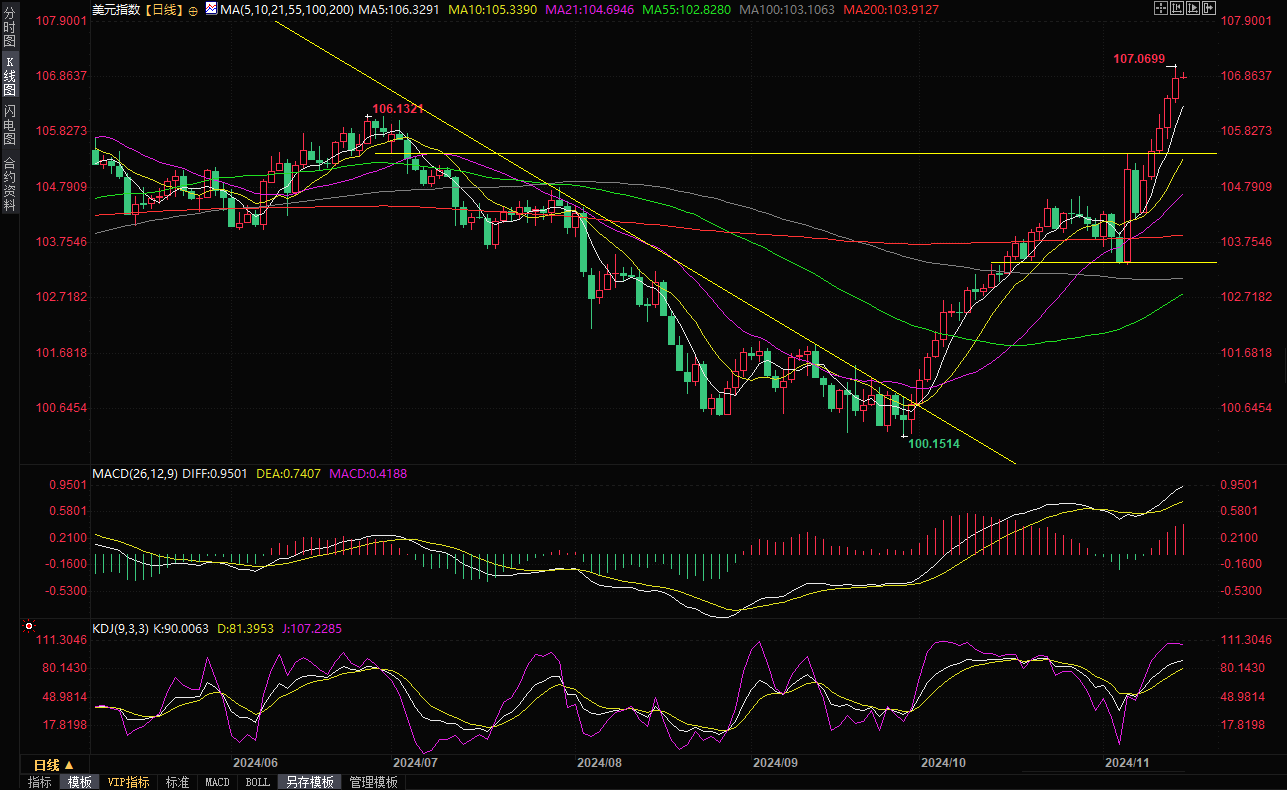Screen dimensions: 1287x790
Task: Click the chart exit arrow icon
Action: click(x=1209, y=9)
